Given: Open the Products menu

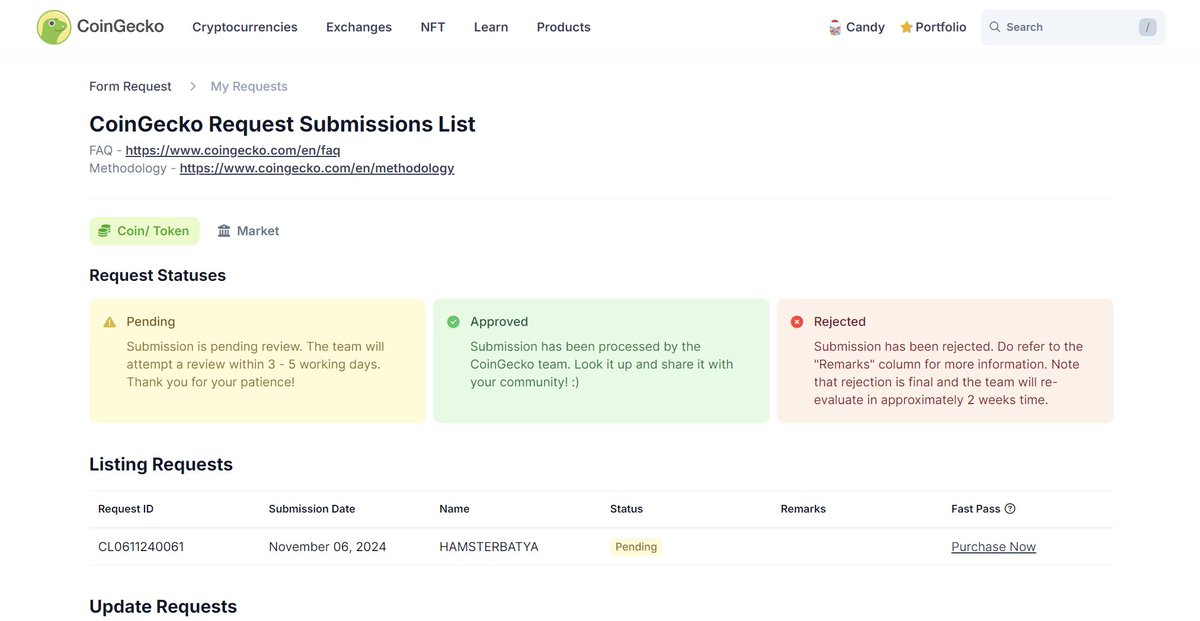Looking at the screenshot, I should (x=564, y=27).
